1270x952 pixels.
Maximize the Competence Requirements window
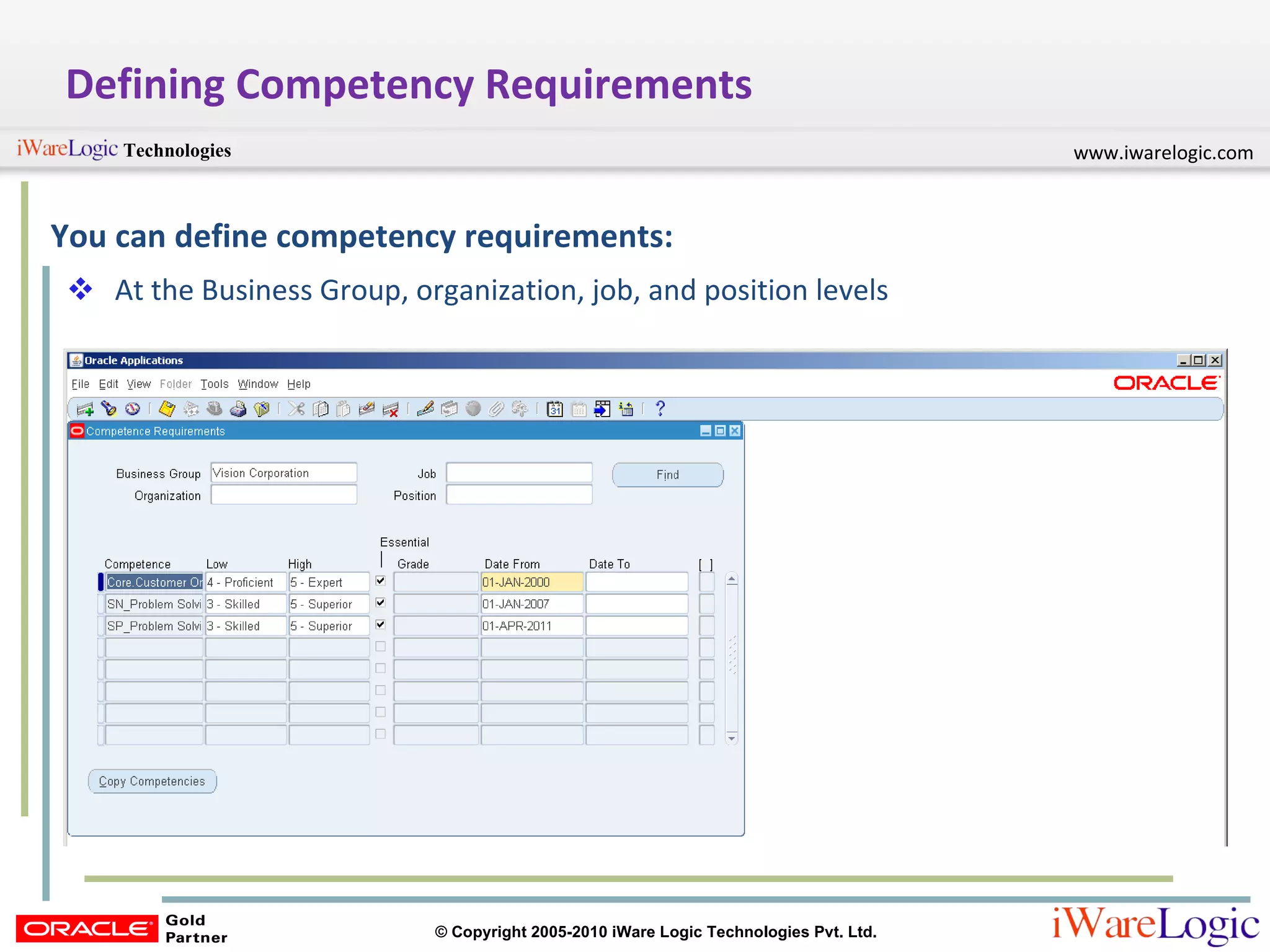pos(720,431)
